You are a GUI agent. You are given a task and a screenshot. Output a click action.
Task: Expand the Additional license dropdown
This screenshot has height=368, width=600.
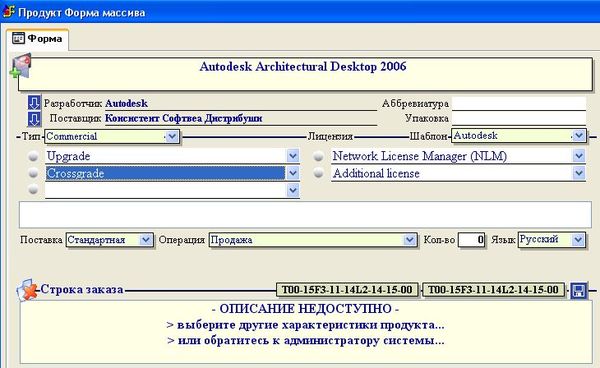click(x=579, y=173)
